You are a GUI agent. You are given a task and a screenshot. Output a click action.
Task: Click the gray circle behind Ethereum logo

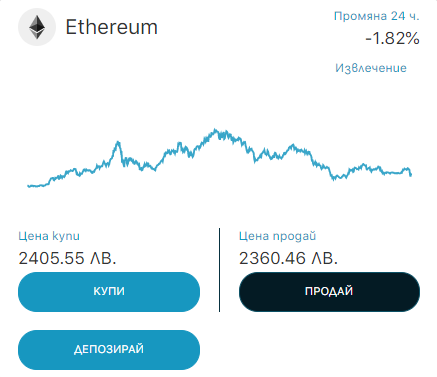click(37, 27)
